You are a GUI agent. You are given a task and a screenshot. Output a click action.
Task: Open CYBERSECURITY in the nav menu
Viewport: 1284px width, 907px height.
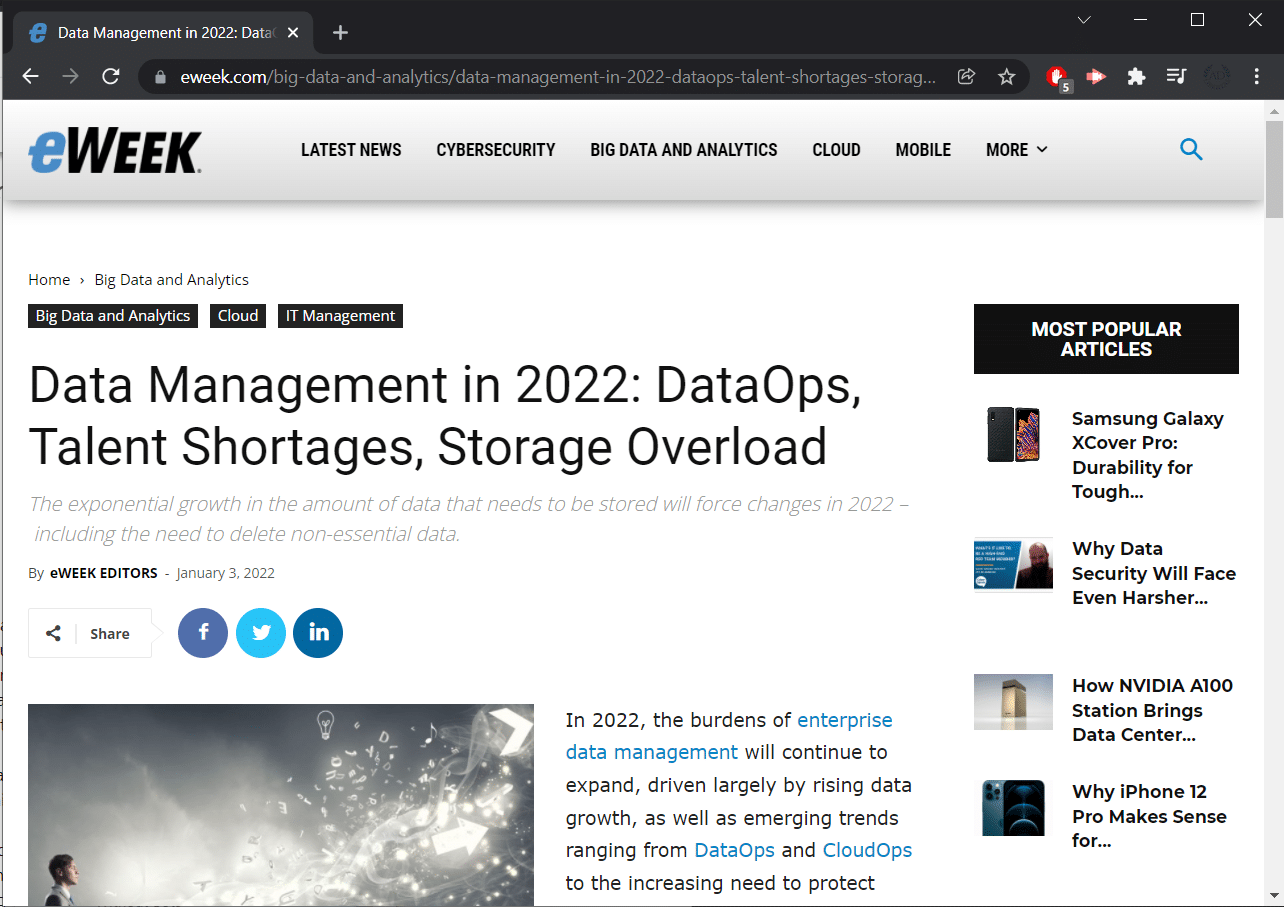tap(496, 150)
